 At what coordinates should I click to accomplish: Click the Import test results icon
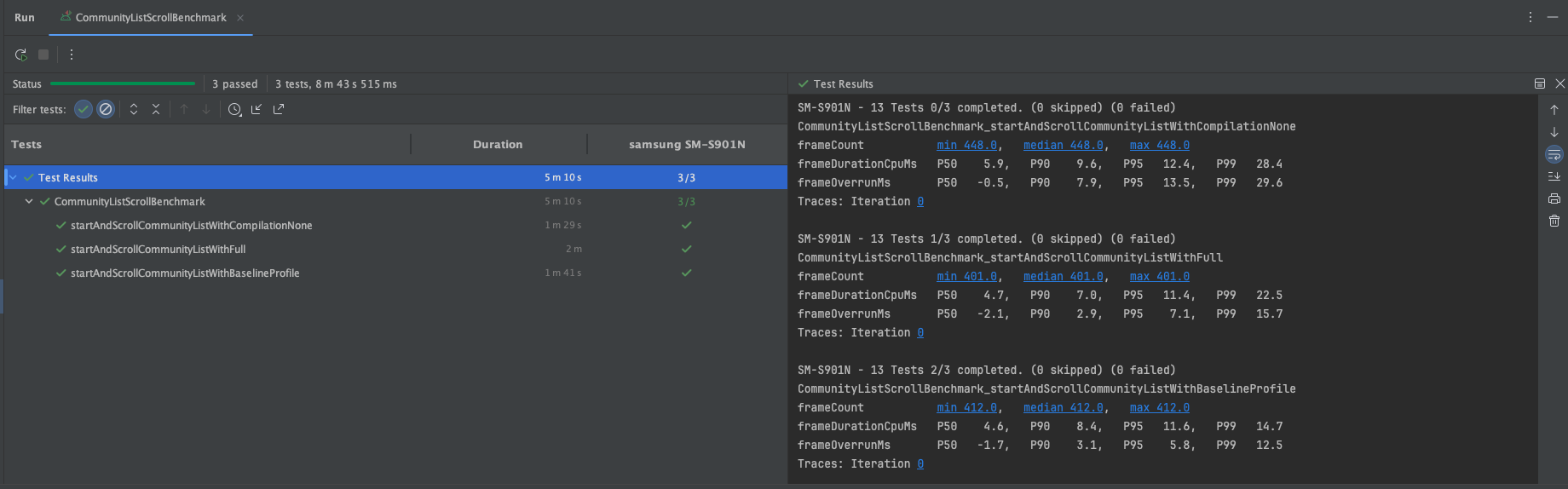pos(257,109)
